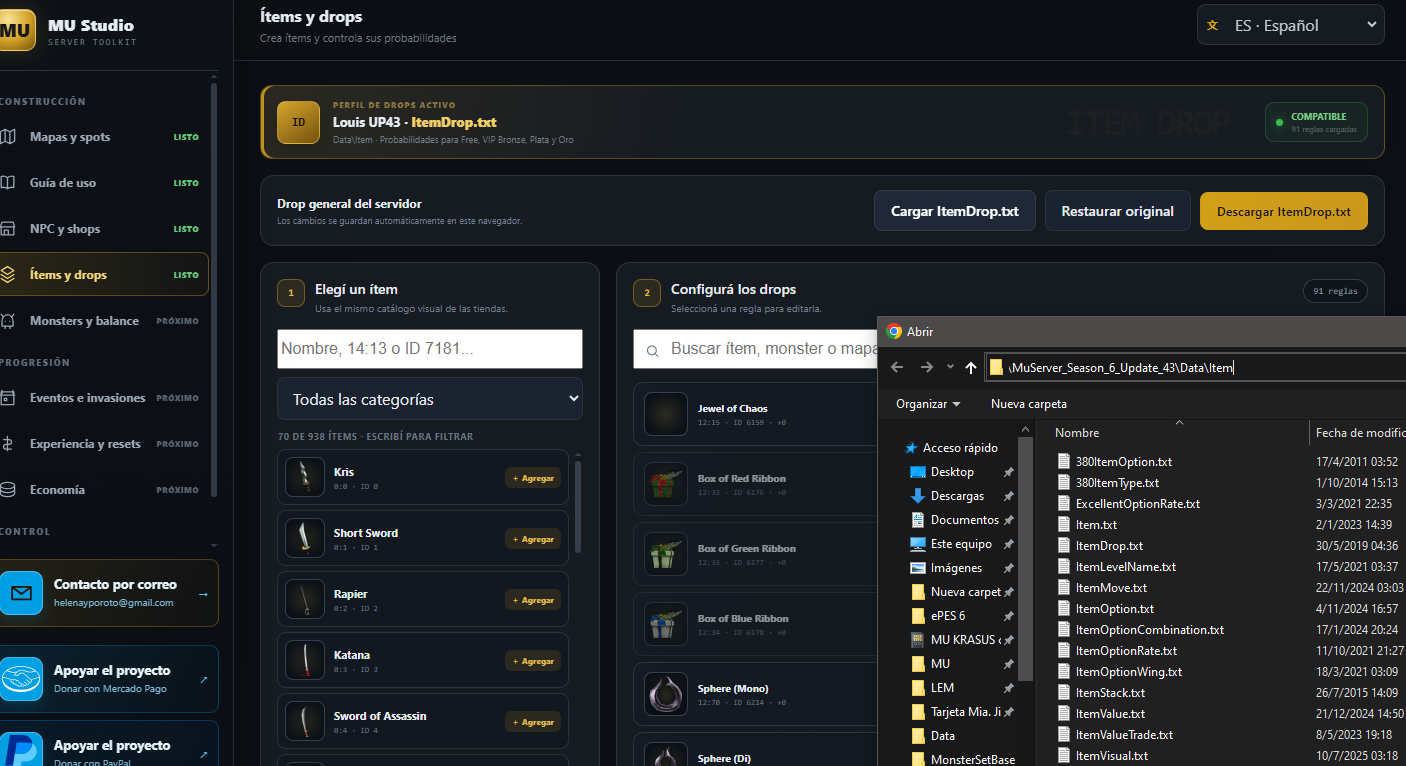The height and width of the screenshot is (766, 1406).
Task: Select Desktop in quick access list
Action: (952, 472)
